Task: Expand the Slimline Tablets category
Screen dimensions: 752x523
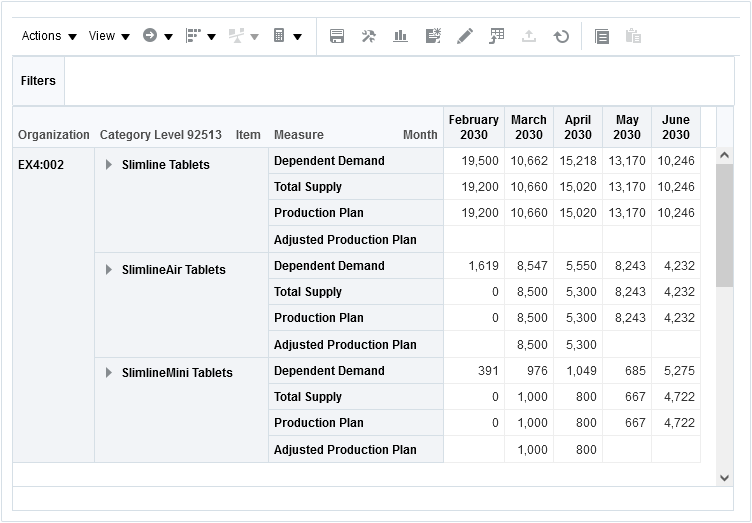Action: click(109, 165)
